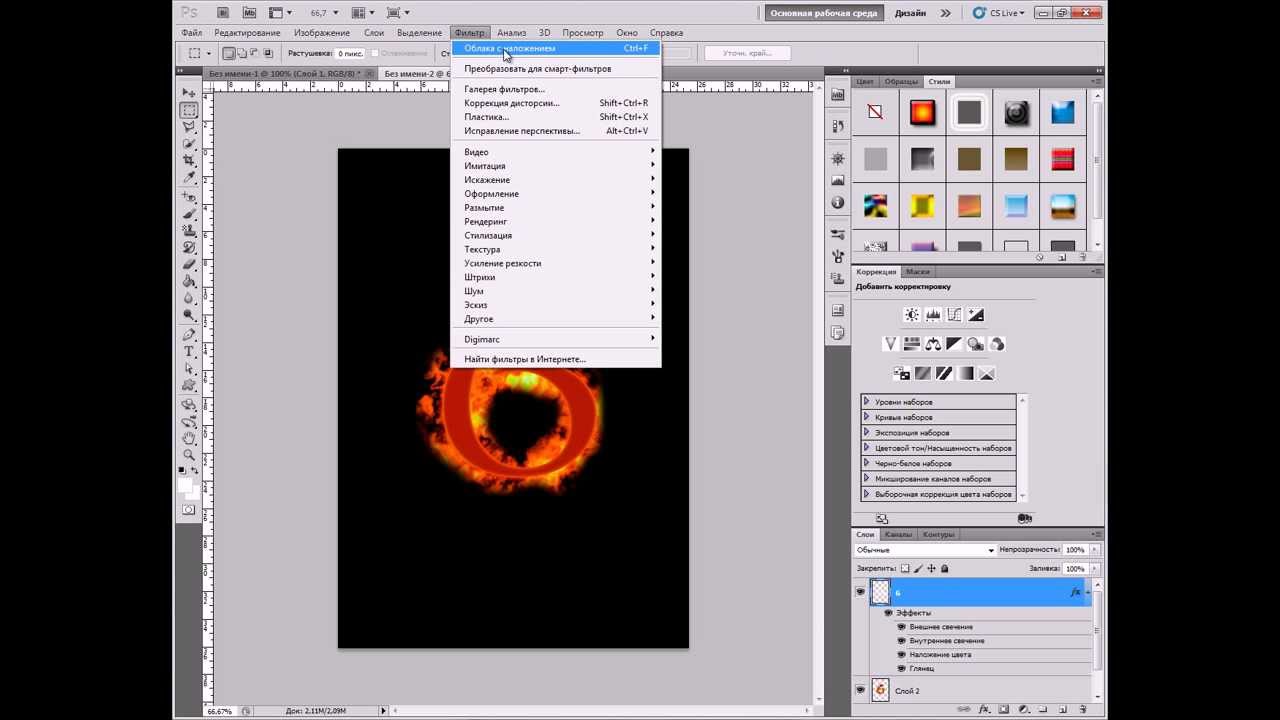
Task: Select the Eyedropper tool
Action: 189,177
